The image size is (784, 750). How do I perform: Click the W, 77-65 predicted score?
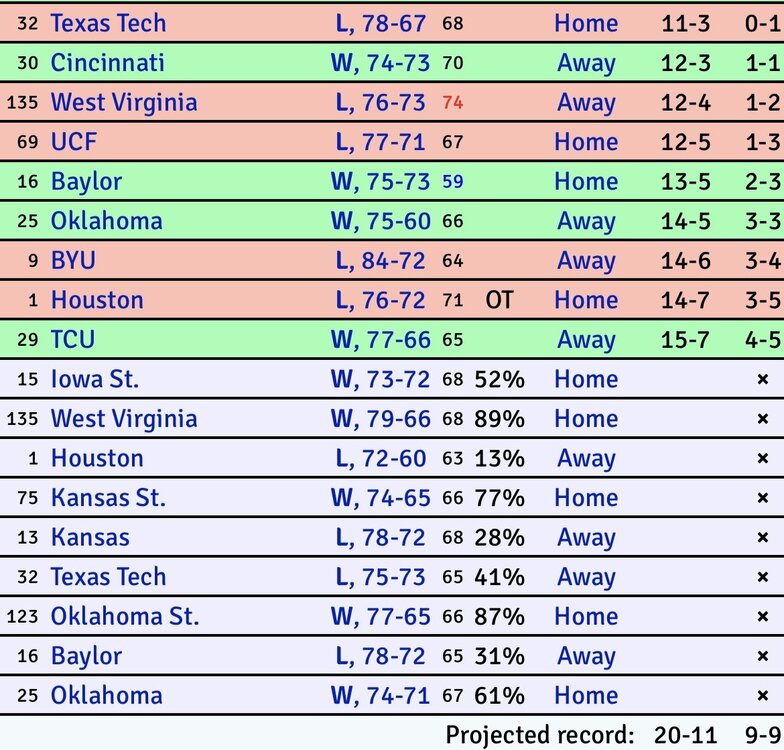coord(380,616)
